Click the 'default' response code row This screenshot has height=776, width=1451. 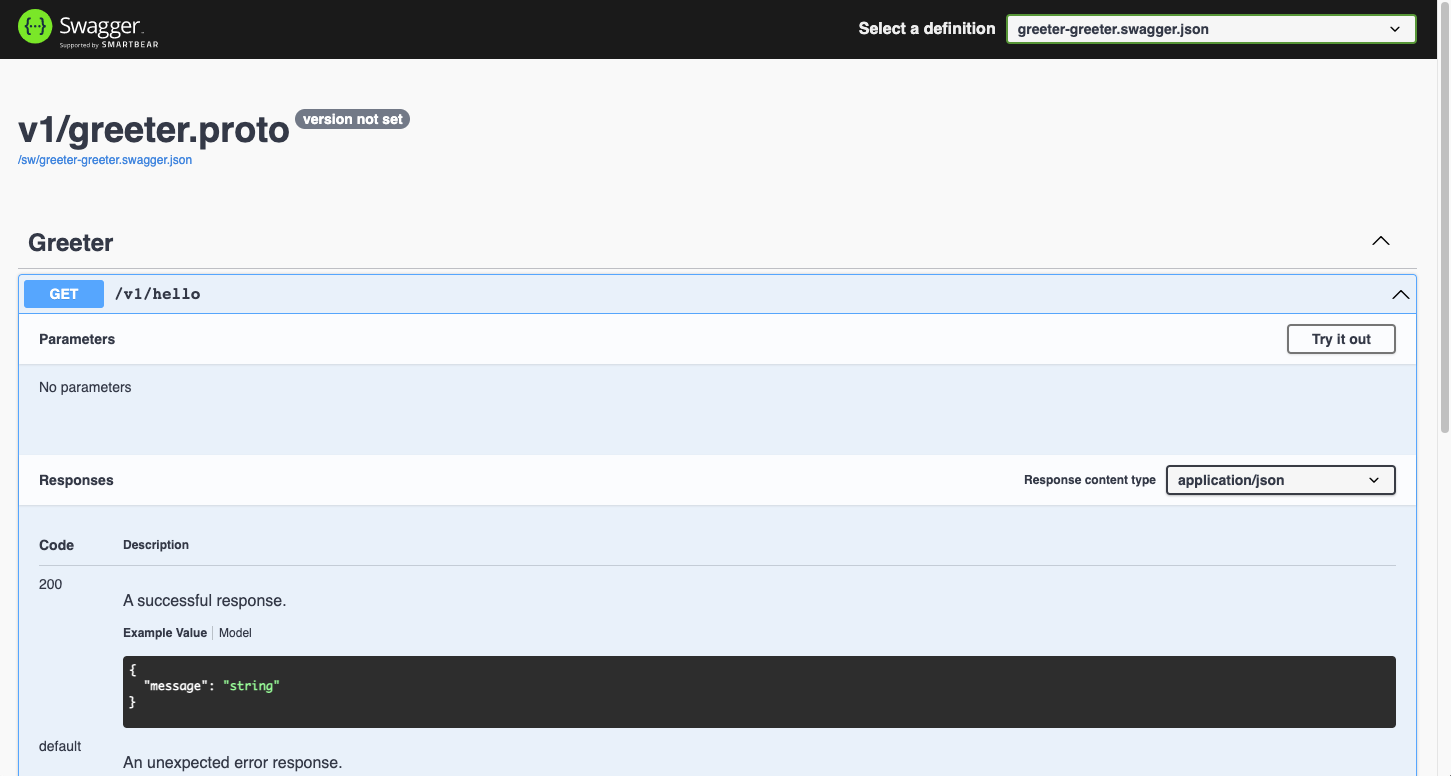[x=60, y=746]
